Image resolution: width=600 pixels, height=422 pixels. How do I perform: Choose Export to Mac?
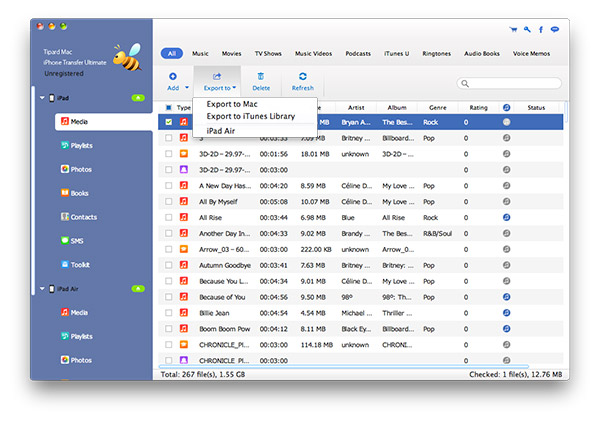pos(232,104)
